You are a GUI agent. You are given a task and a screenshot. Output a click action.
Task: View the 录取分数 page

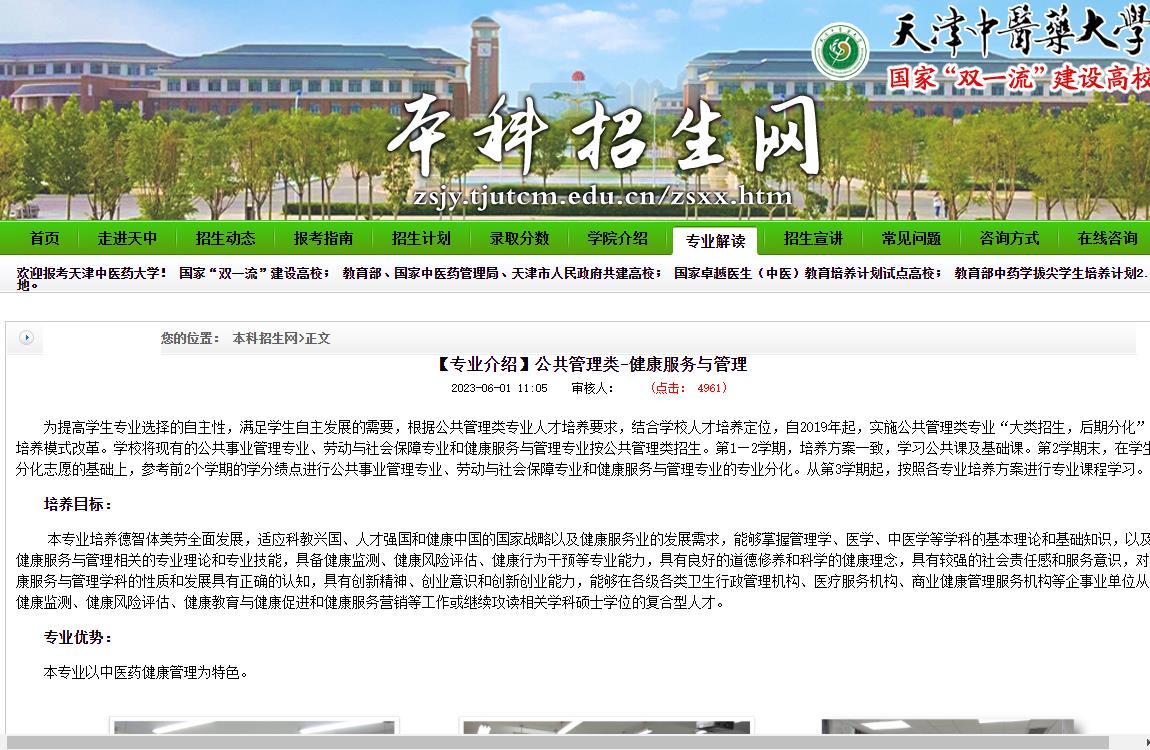coord(519,238)
